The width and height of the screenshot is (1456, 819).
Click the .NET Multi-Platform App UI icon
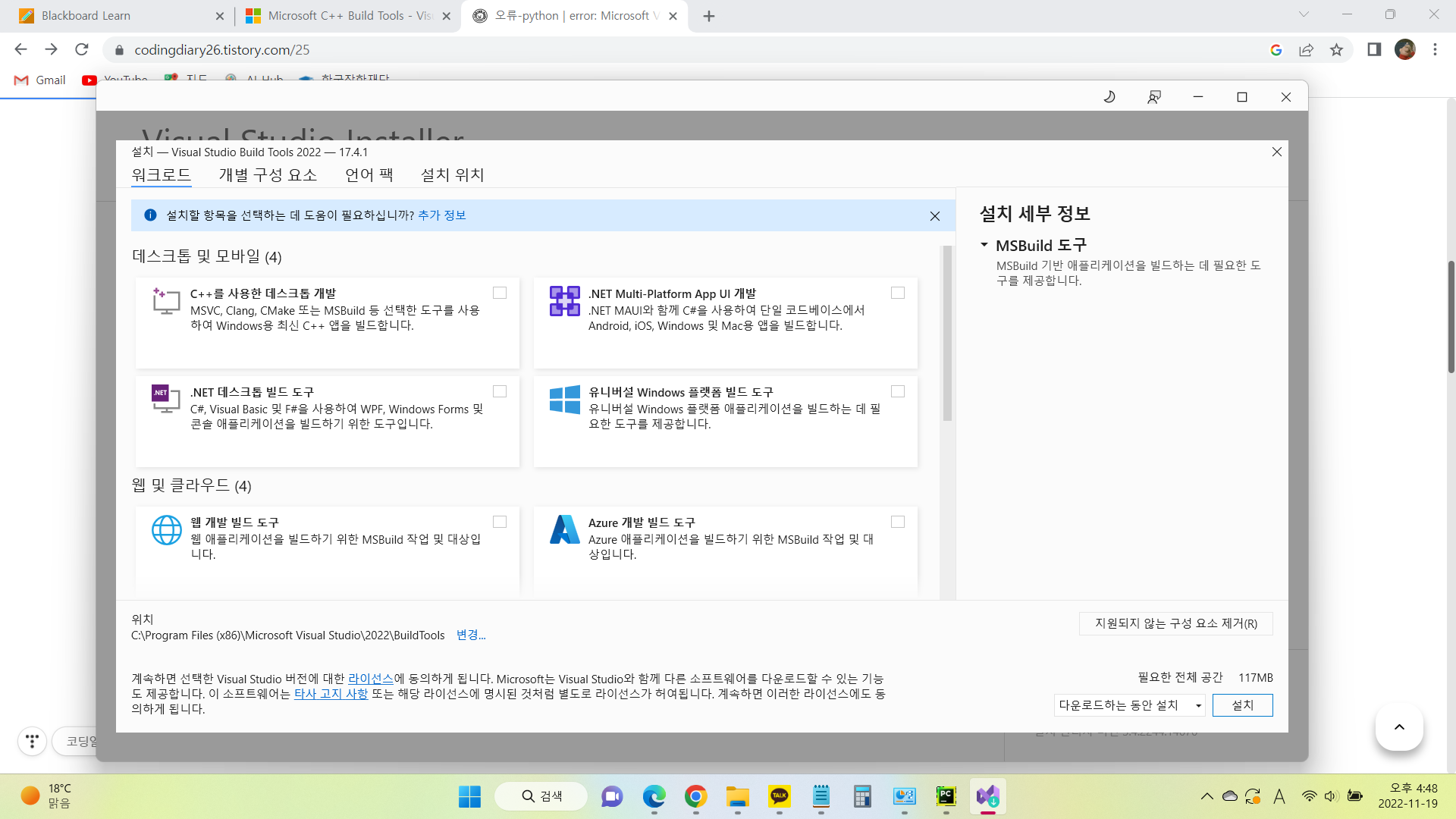564,301
